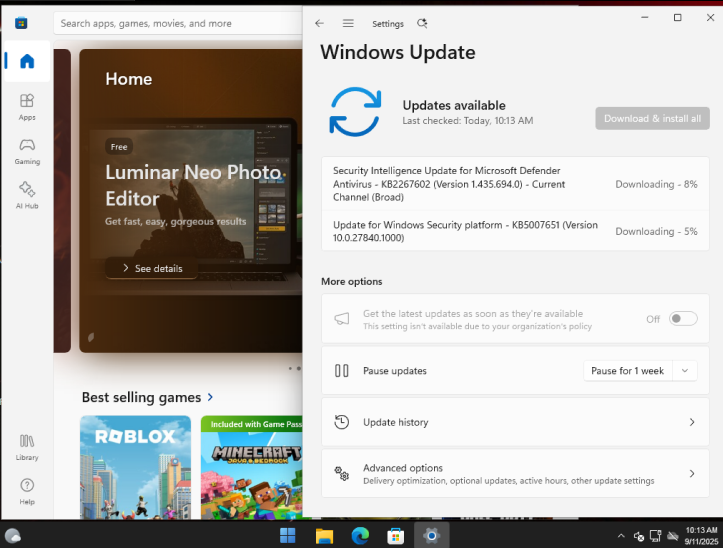723x548 pixels.
Task: Switch to Microsoft Store taskbar icon
Action: coord(396,536)
